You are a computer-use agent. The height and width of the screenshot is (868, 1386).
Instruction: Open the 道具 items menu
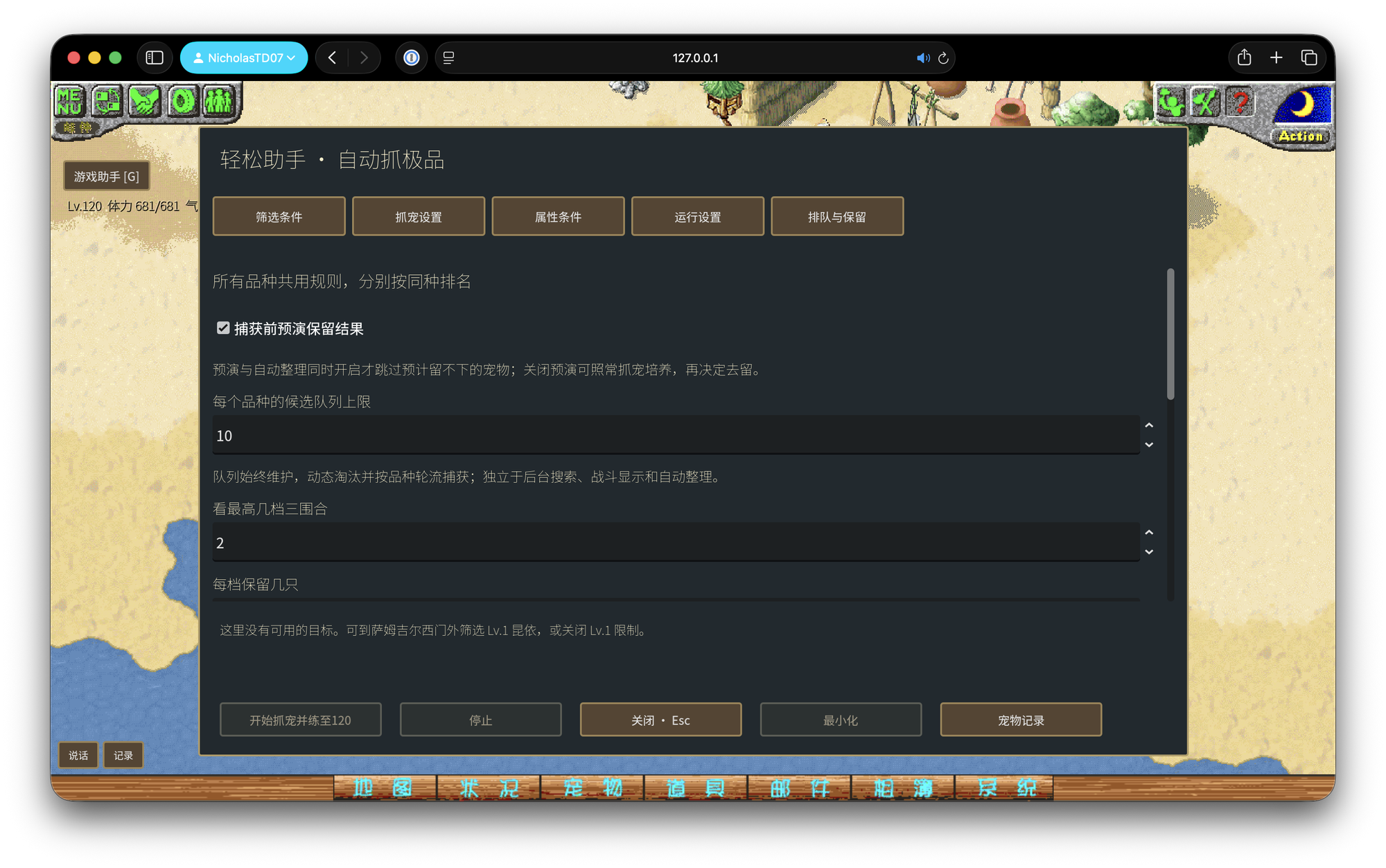coord(696,788)
